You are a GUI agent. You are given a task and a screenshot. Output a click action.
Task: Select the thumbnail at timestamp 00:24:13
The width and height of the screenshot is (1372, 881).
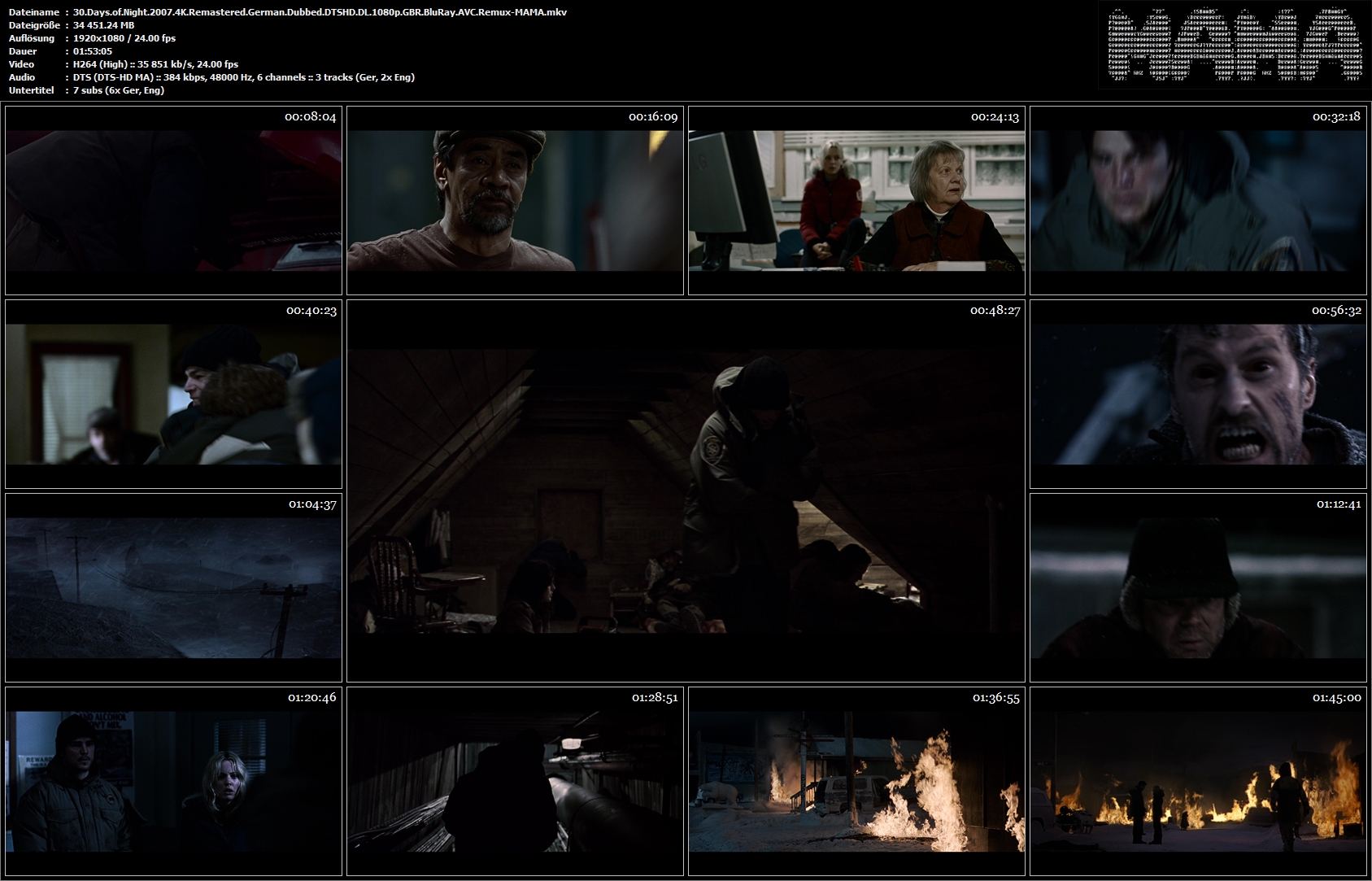tap(856, 200)
